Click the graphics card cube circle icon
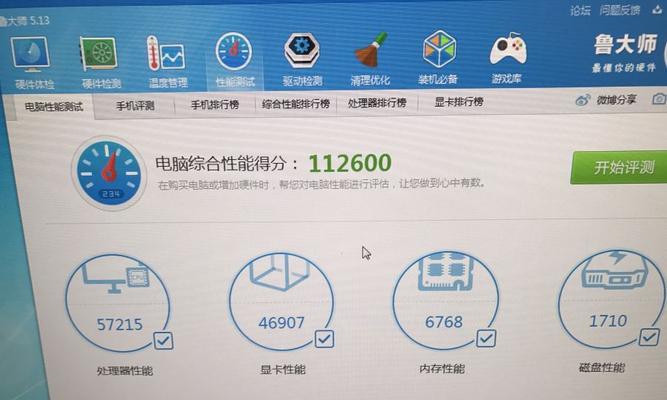This screenshot has height=400, width=667. 281,301
